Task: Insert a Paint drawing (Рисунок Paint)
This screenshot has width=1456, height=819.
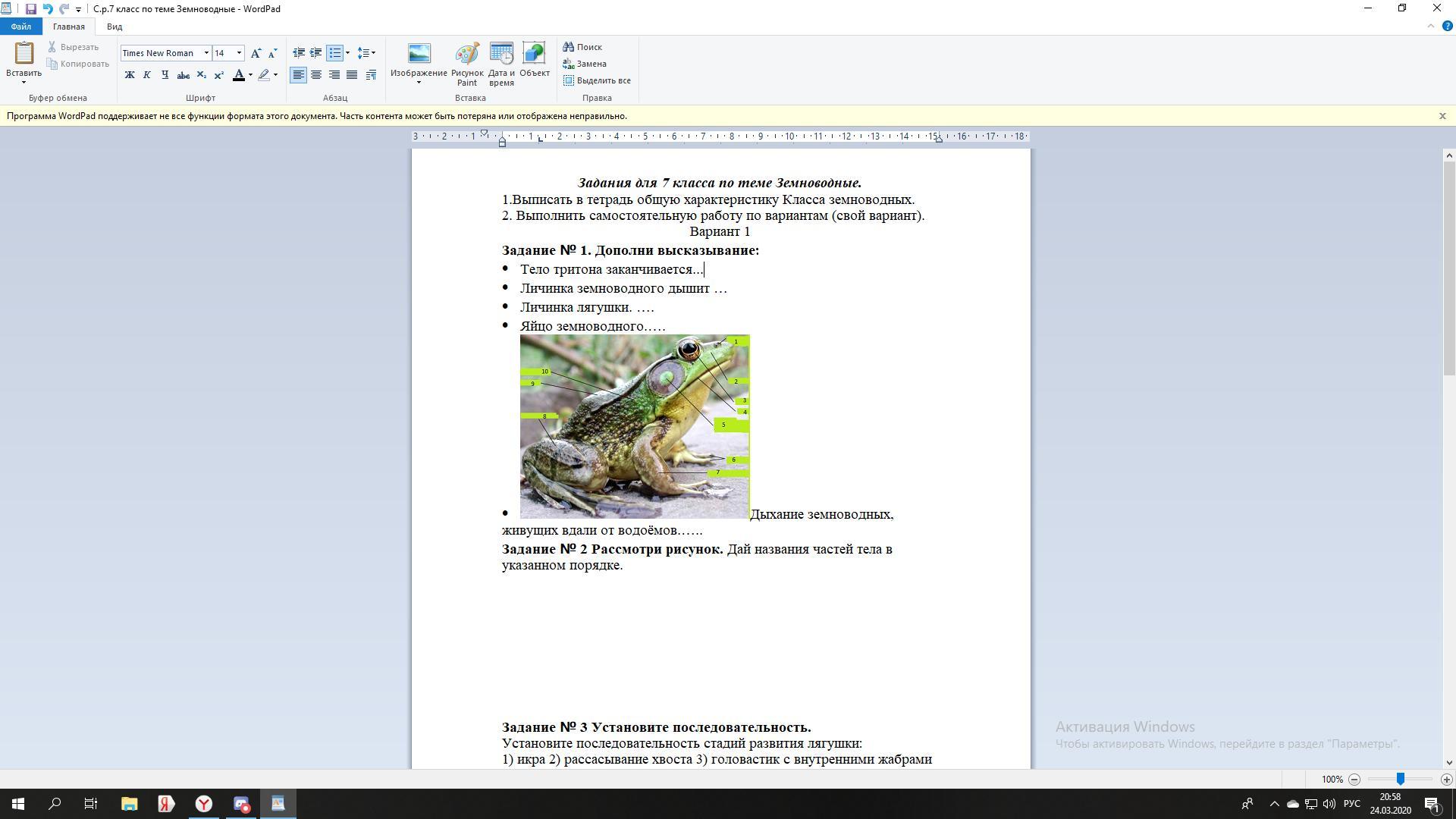Action: pyautogui.click(x=466, y=64)
